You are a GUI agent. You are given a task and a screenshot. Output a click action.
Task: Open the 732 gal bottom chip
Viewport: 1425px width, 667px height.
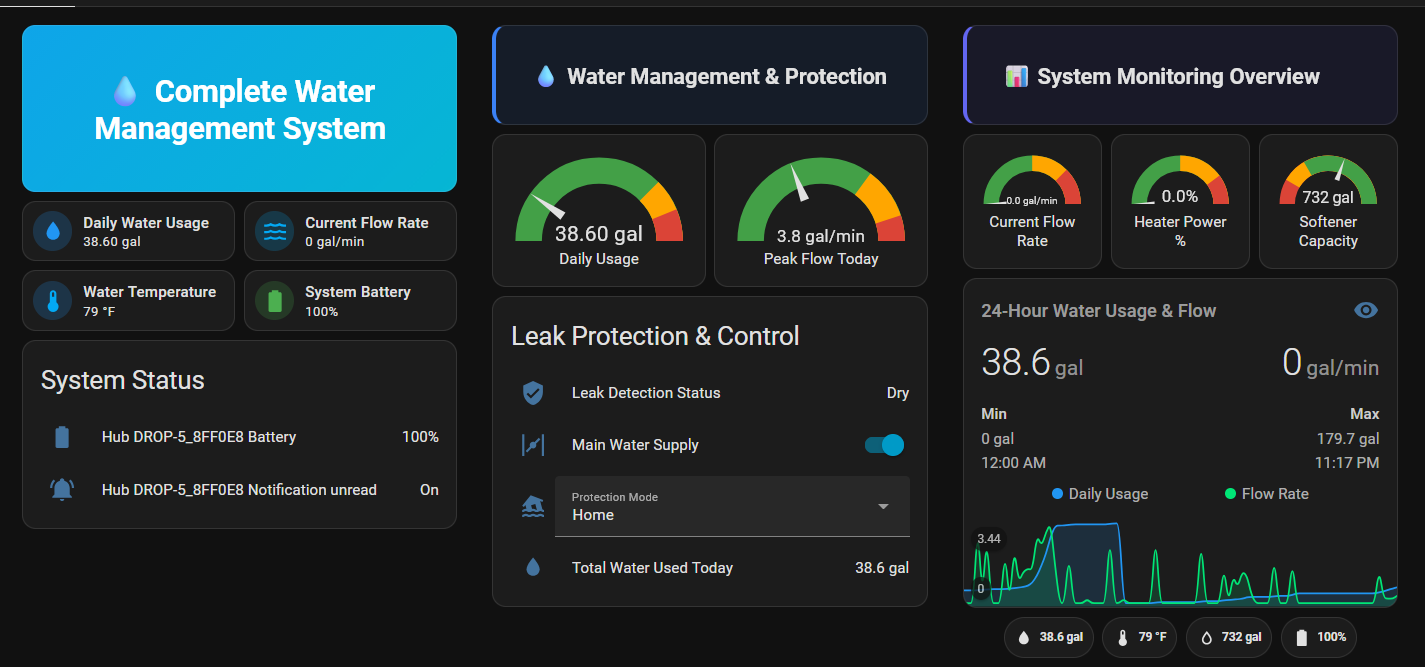(1231, 637)
